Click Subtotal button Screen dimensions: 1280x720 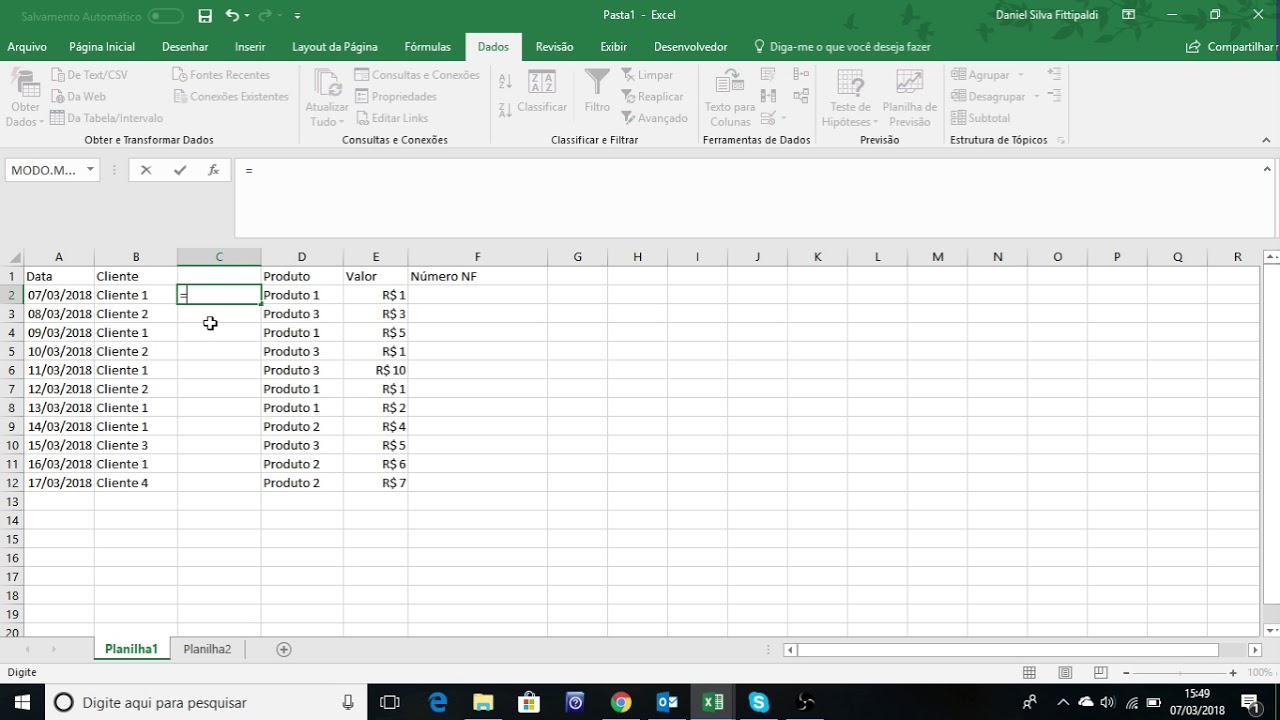point(980,118)
